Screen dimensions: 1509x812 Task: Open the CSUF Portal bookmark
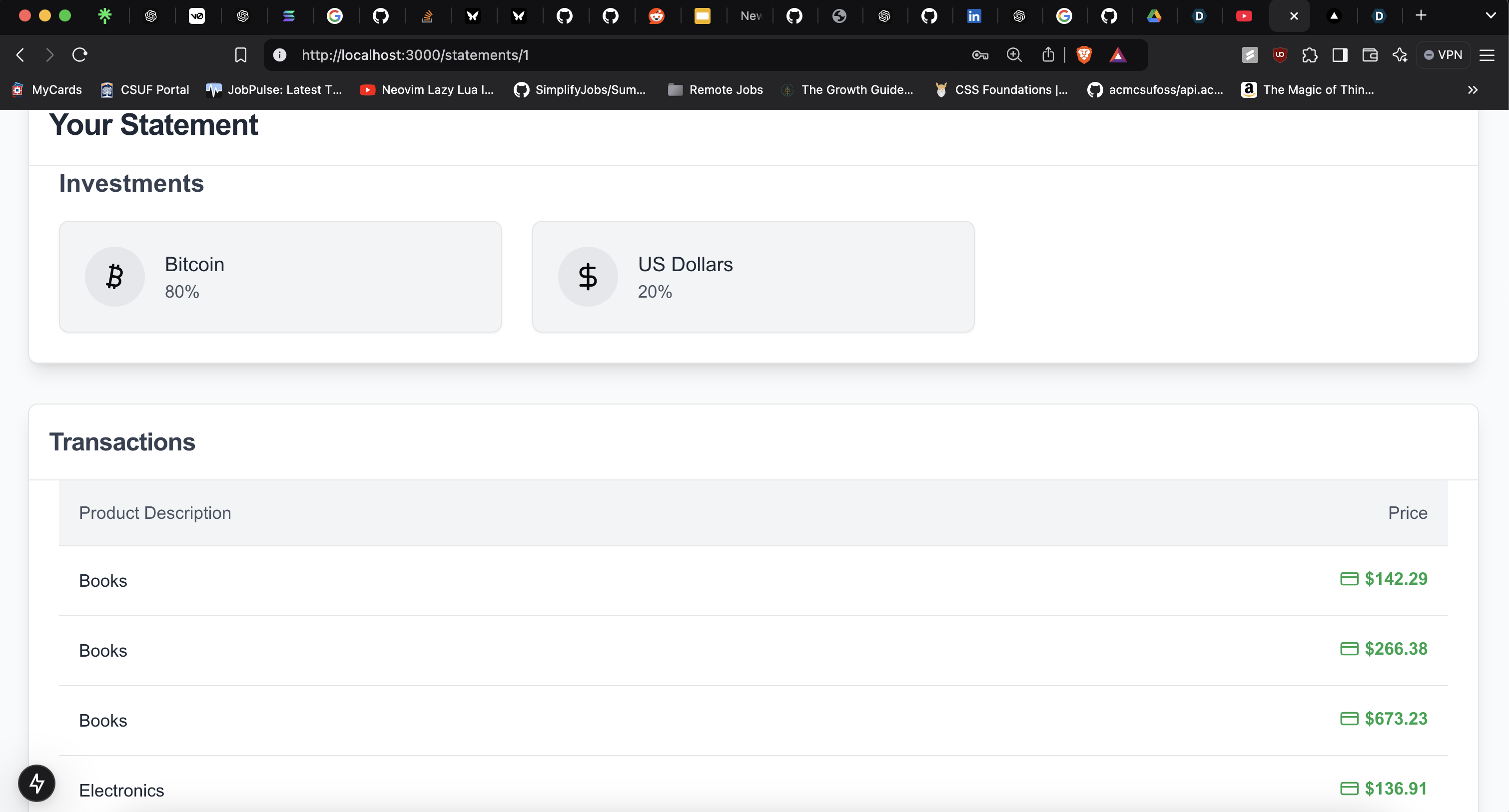point(145,89)
